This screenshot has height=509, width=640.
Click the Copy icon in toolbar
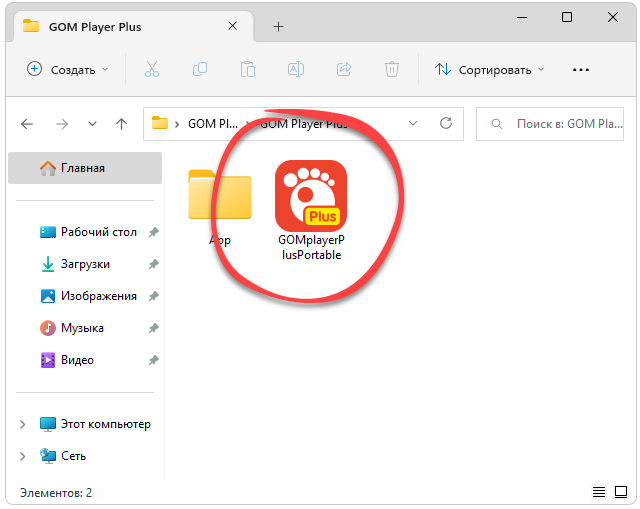tap(200, 69)
